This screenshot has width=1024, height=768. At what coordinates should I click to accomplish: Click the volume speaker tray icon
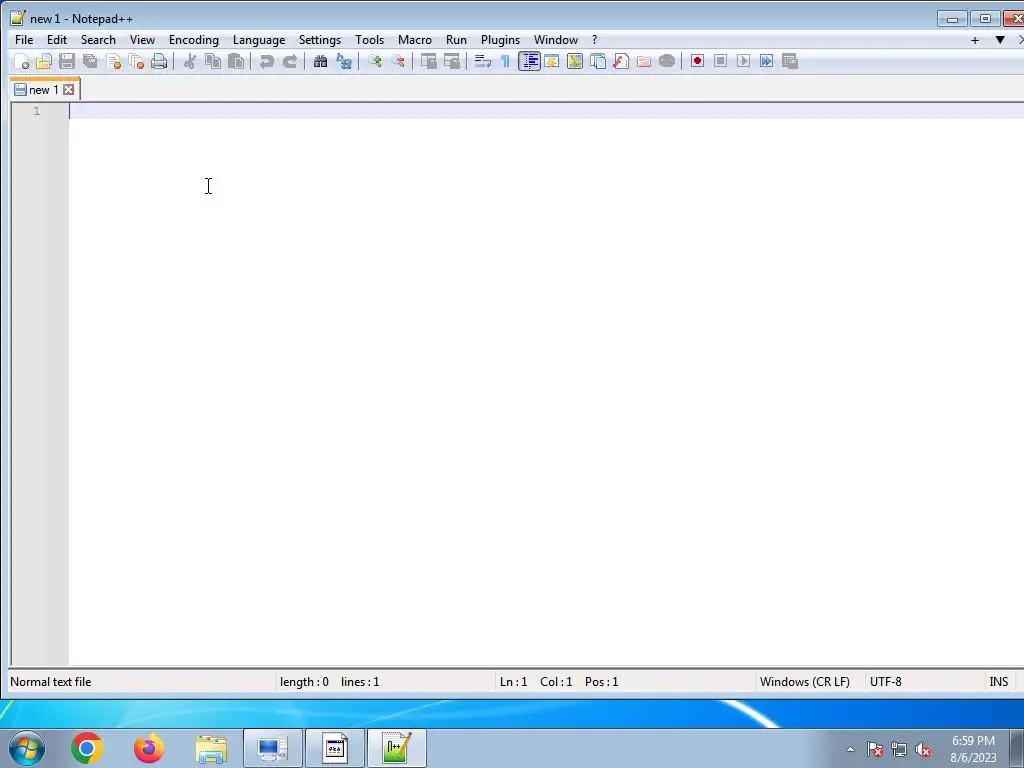click(923, 750)
